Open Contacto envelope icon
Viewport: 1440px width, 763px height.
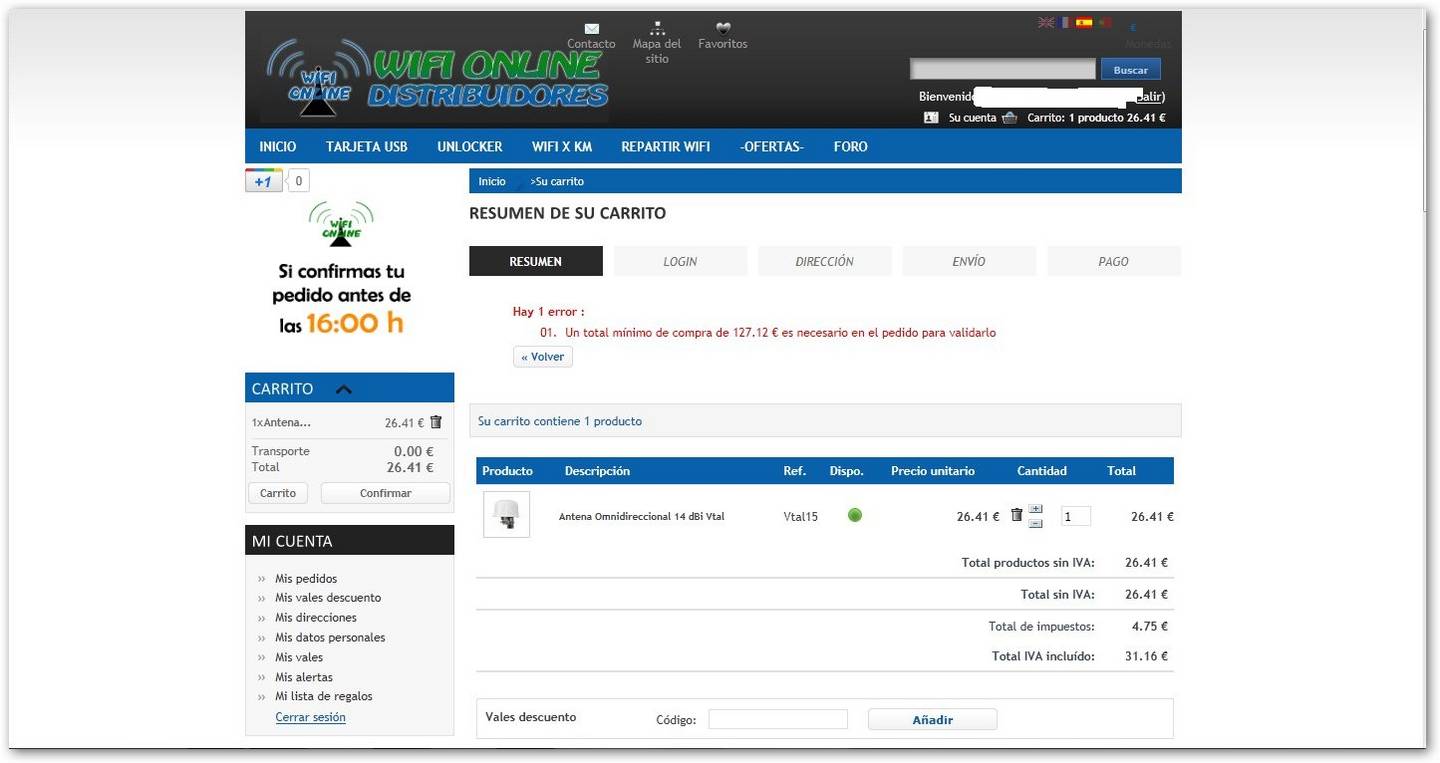[x=591, y=28]
